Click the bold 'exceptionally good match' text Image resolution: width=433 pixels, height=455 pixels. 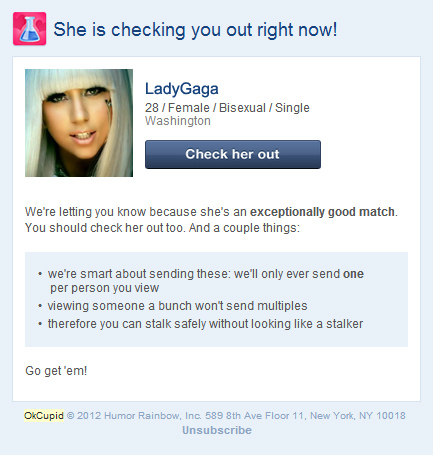(x=322, y=212)
